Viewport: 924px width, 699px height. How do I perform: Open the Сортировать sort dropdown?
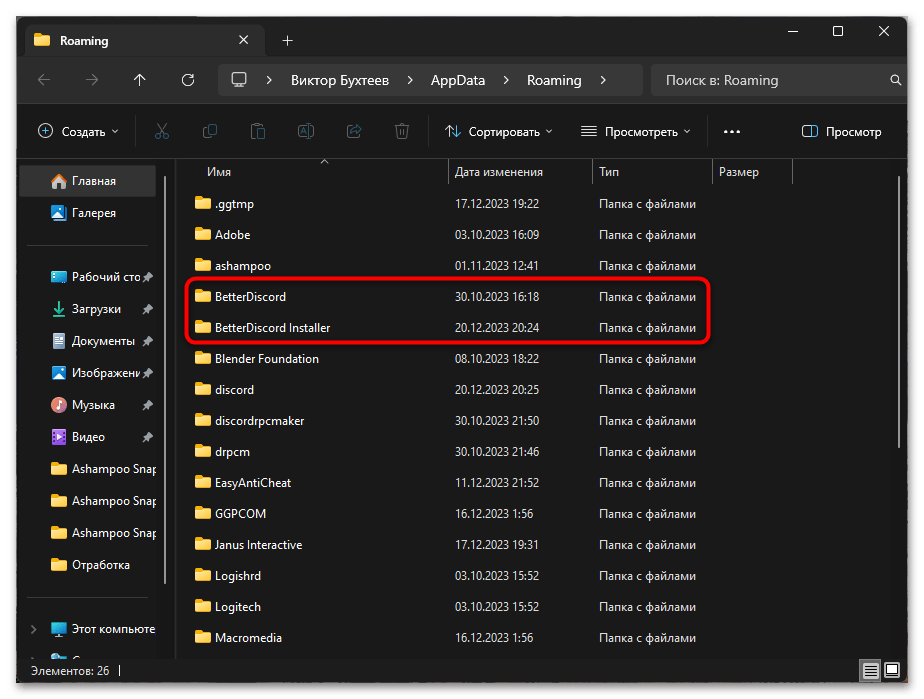498,131
